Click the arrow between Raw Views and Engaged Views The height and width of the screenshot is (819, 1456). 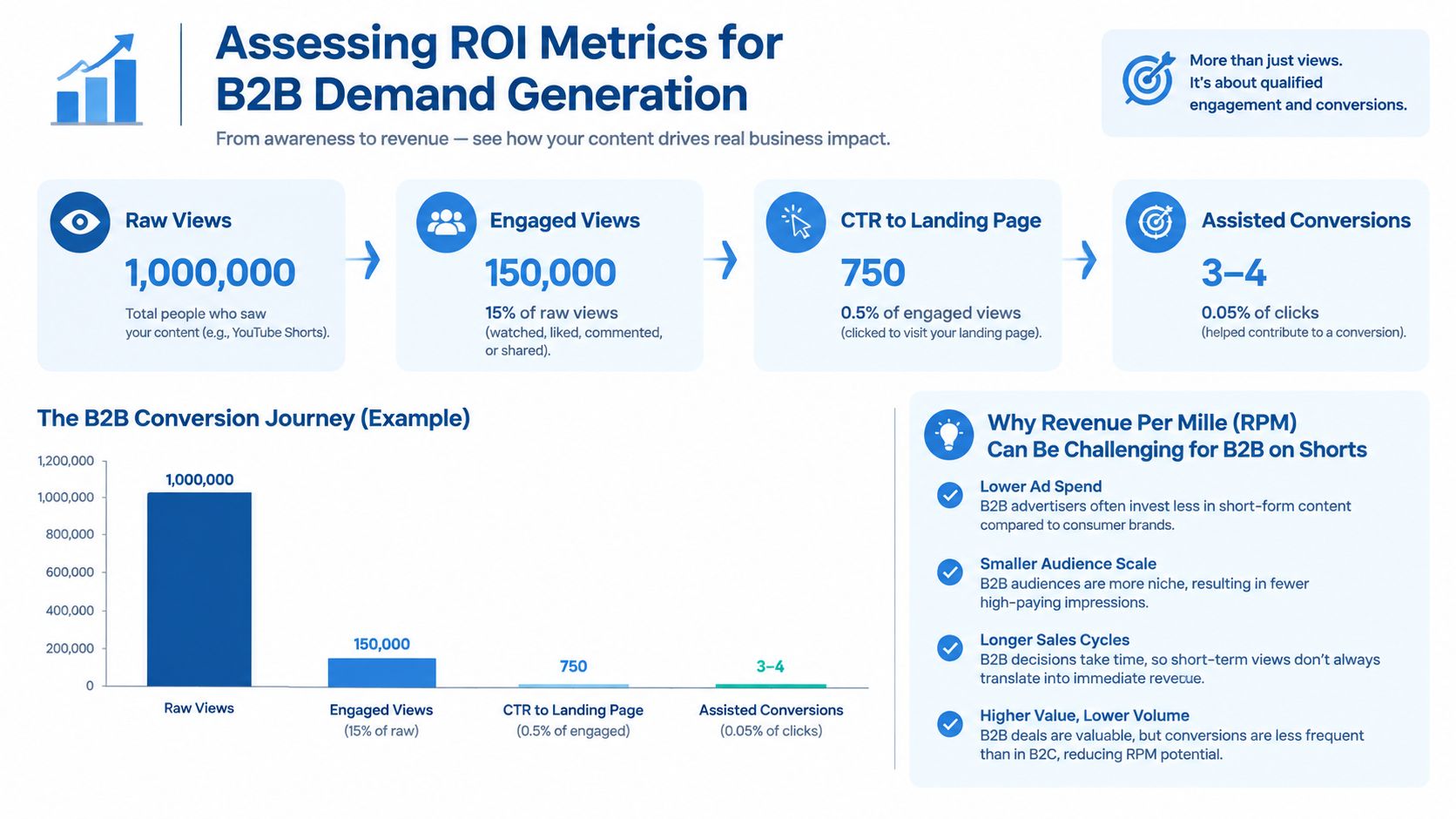363,259
